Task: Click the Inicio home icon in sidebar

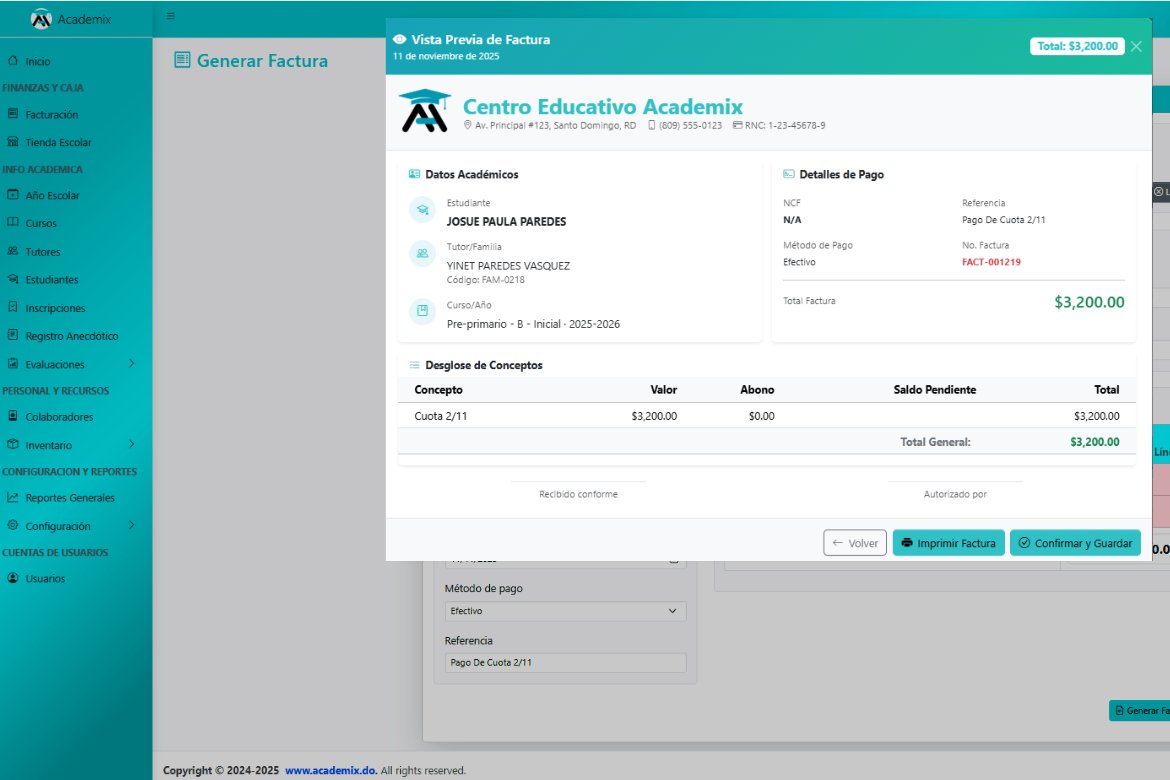Action: 13,61
